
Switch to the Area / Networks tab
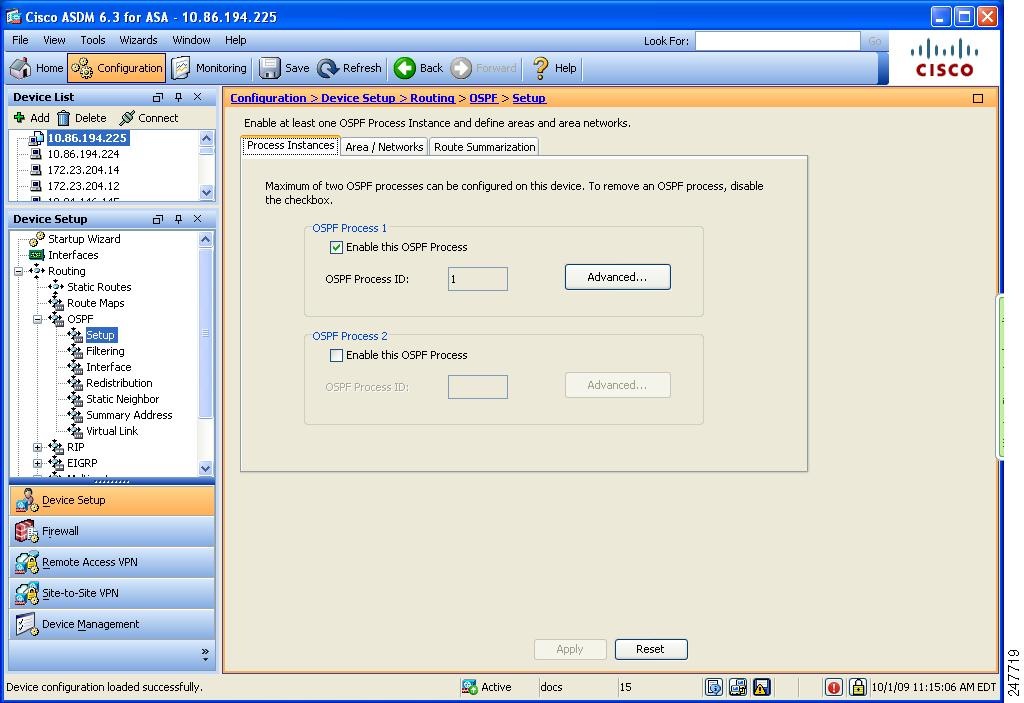pos(383,146)
